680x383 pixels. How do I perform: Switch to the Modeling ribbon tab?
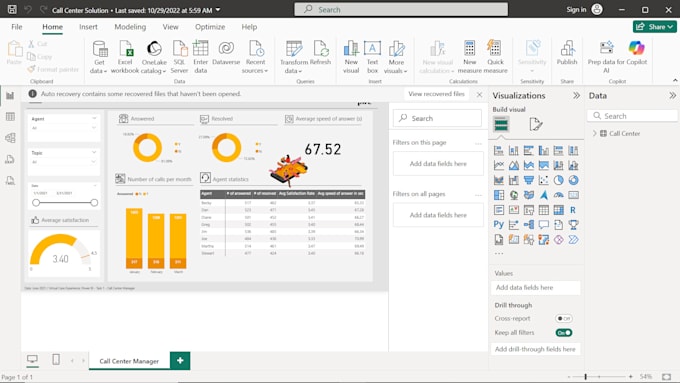click(x=130, y=27)
